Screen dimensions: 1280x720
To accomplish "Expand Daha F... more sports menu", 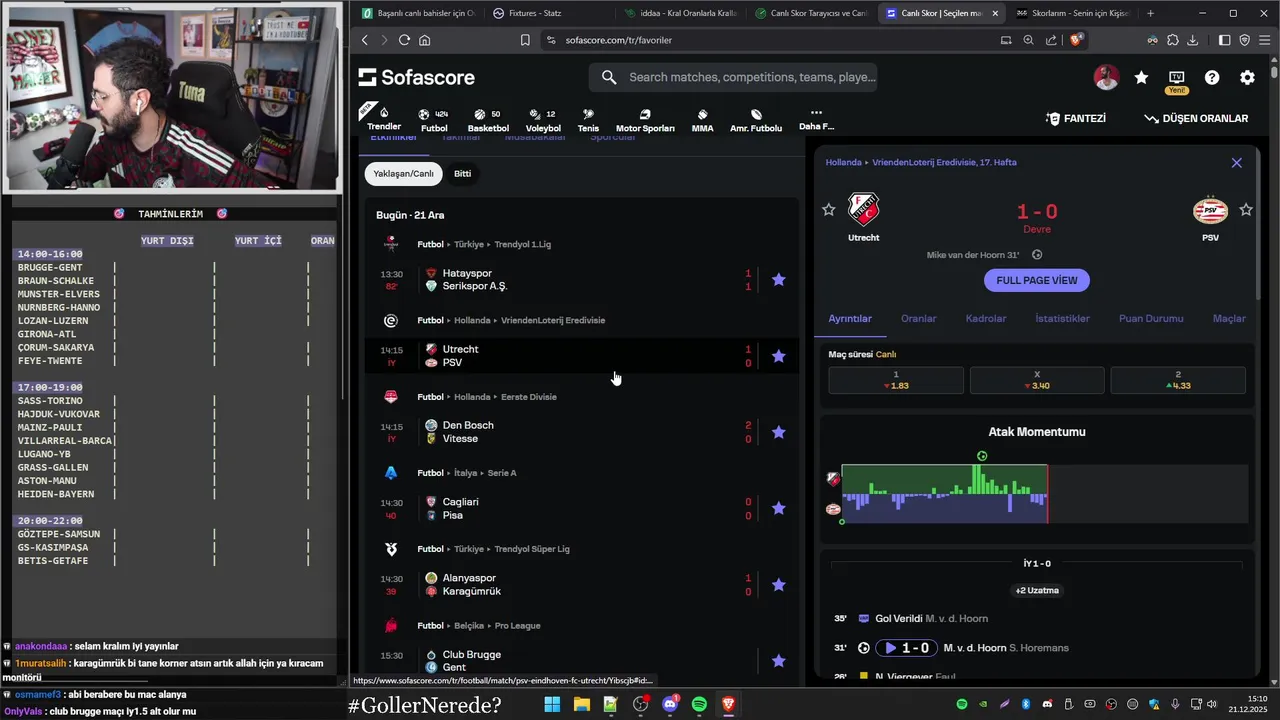I will pos(816,120).
